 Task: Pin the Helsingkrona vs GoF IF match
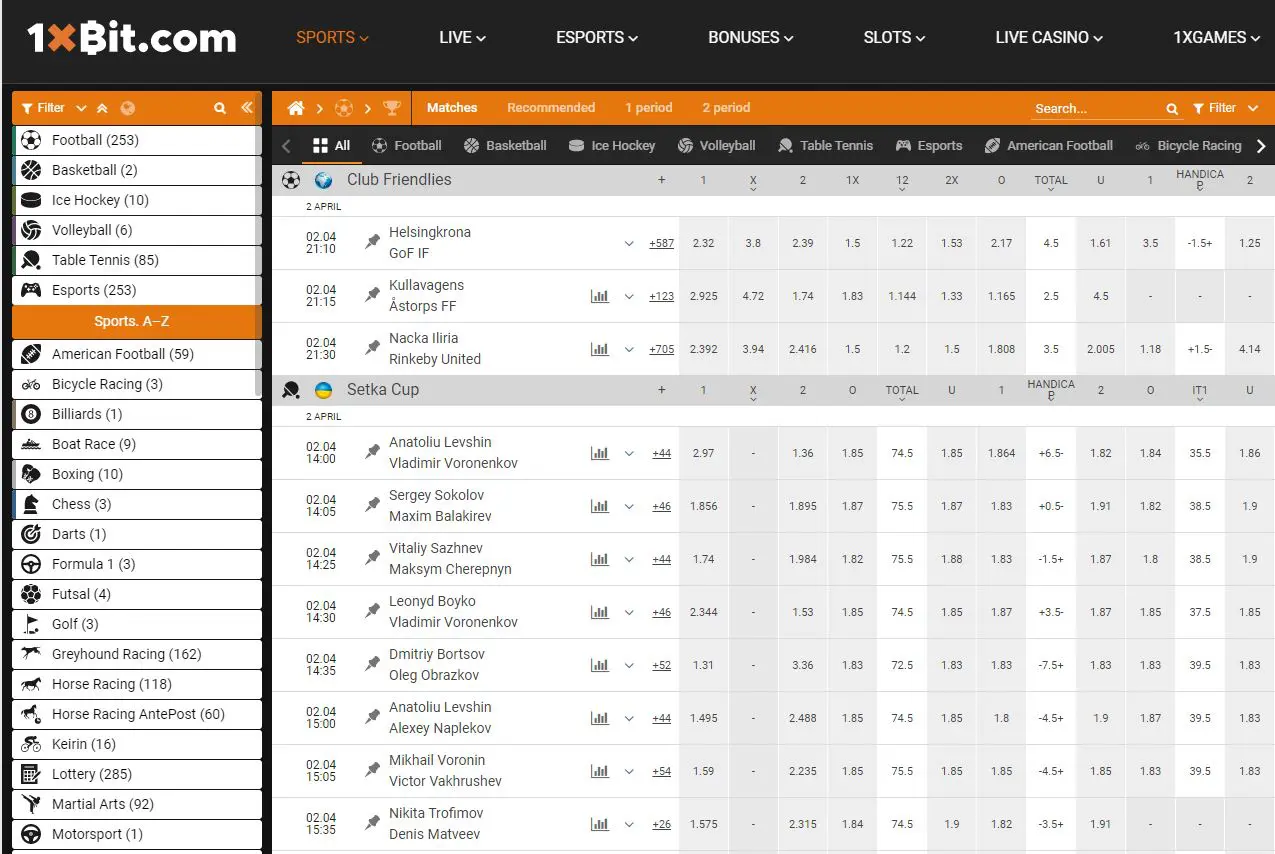[373, 243]
